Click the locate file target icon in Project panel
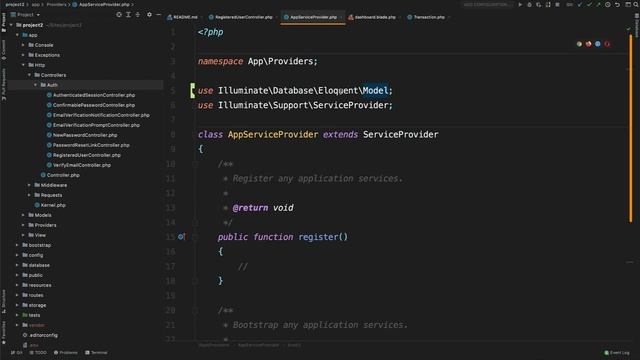The width and height of the screenshot is (640, 360). coord(119,15)
